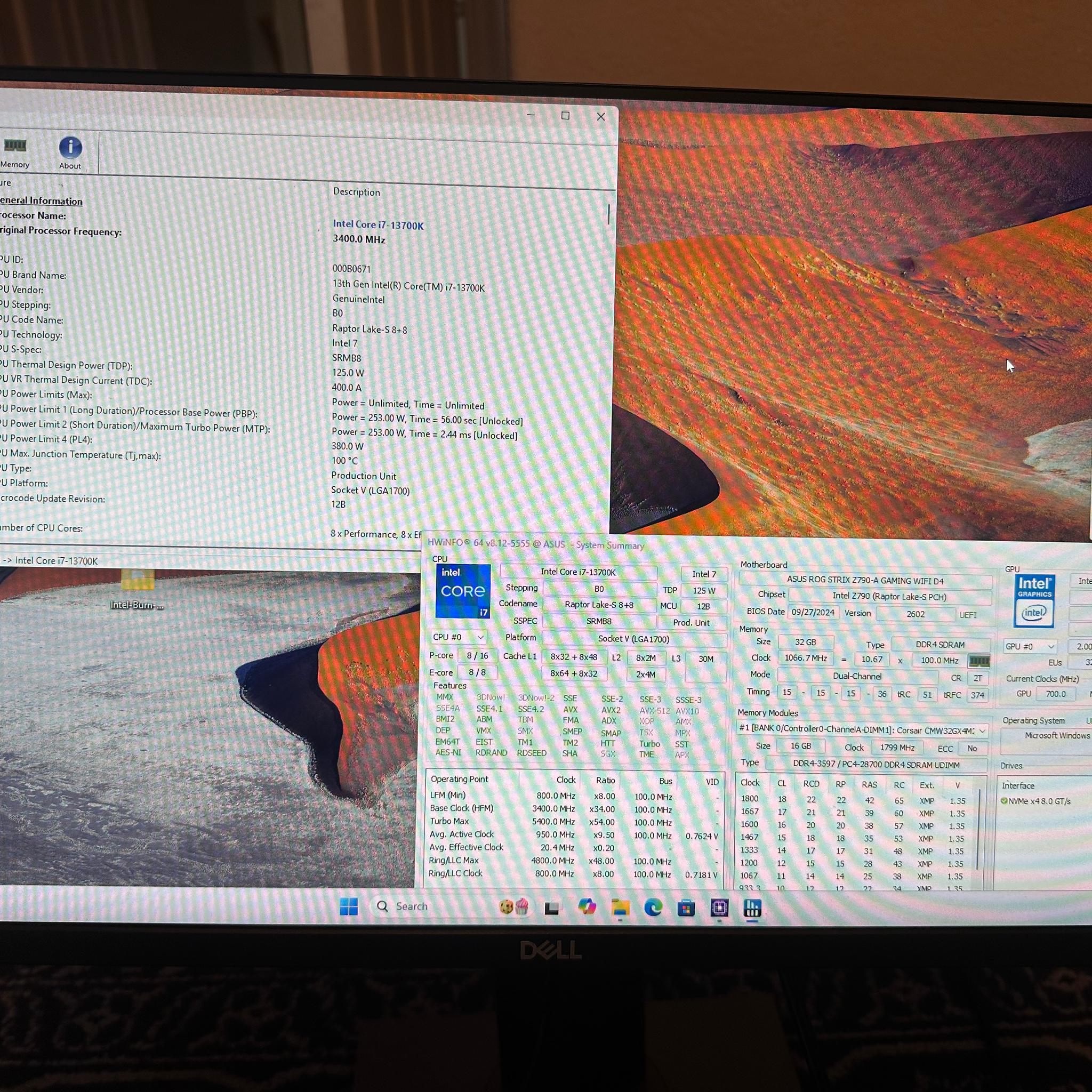Click the Intel Graphics GPU logo
Screen dimensions: 1092x1092
[1034, 601]
